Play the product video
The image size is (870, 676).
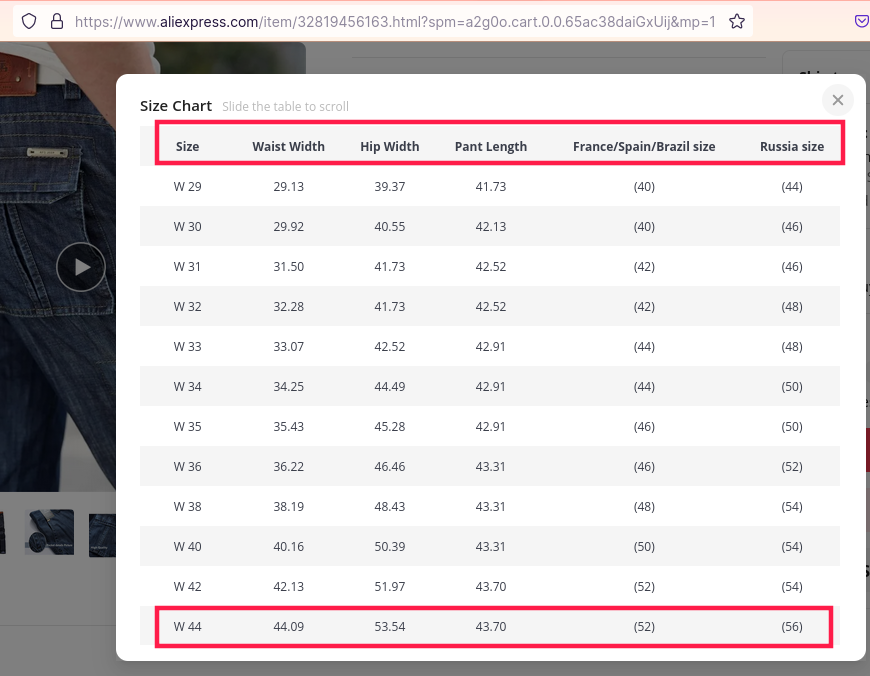(81, 267)
